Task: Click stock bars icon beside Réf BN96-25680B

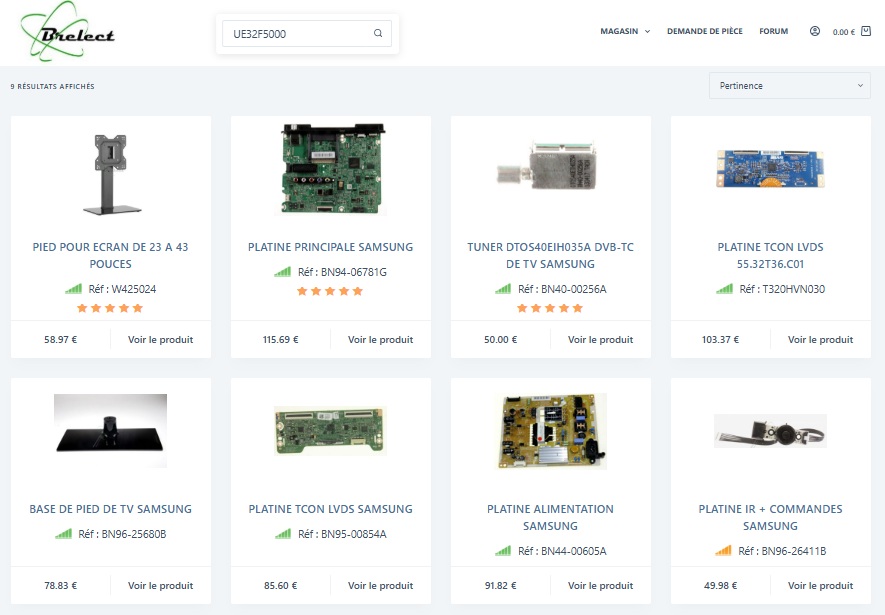Action: (63, 534)
